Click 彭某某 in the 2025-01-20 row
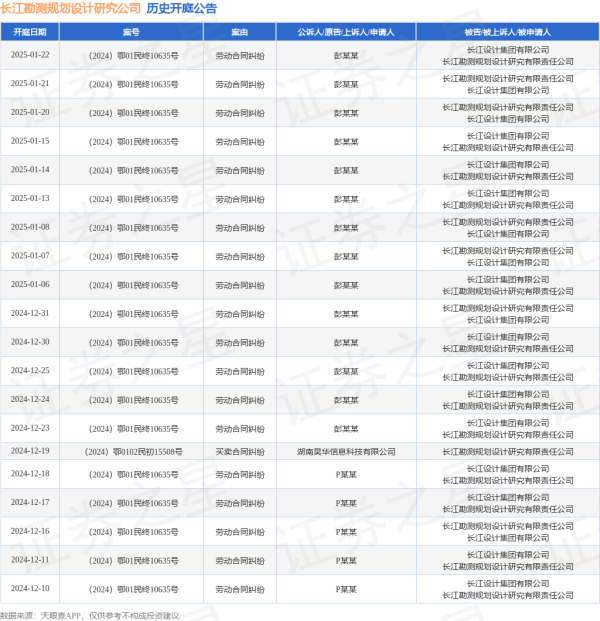Screen dimensions: 600x621 pyautogui.click(x=346, y=113)
